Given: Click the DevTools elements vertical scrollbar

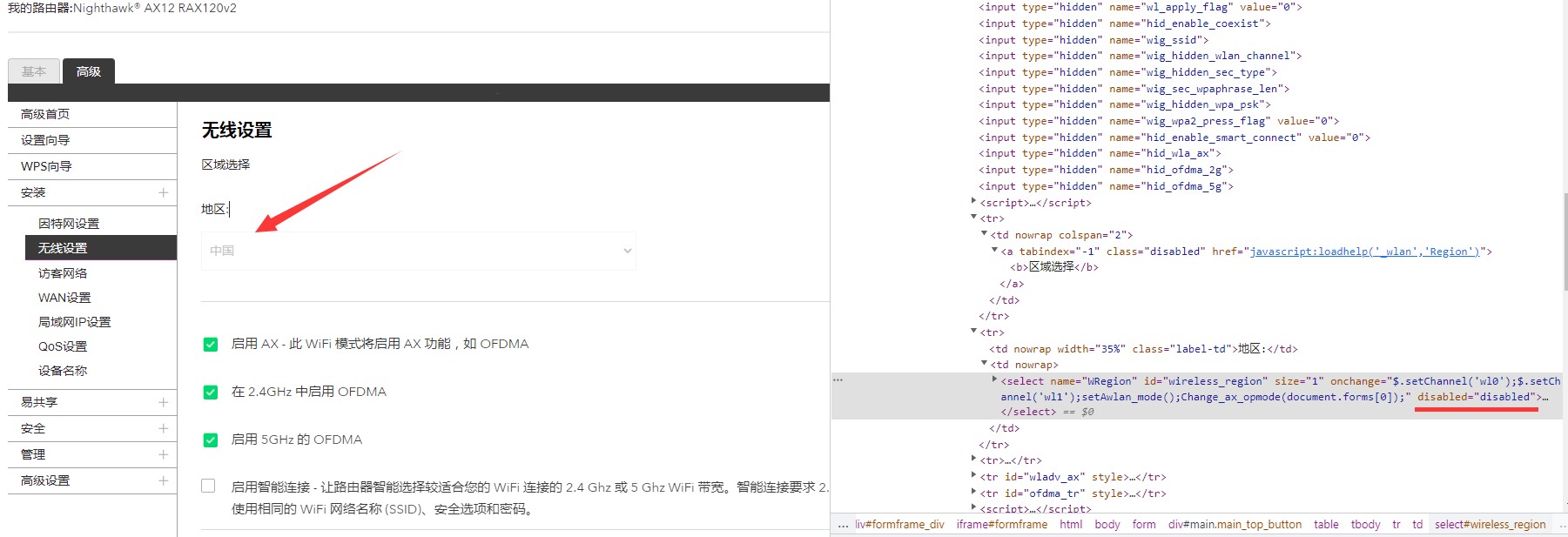Looking at the screenshot, I should click(1565, 242).
